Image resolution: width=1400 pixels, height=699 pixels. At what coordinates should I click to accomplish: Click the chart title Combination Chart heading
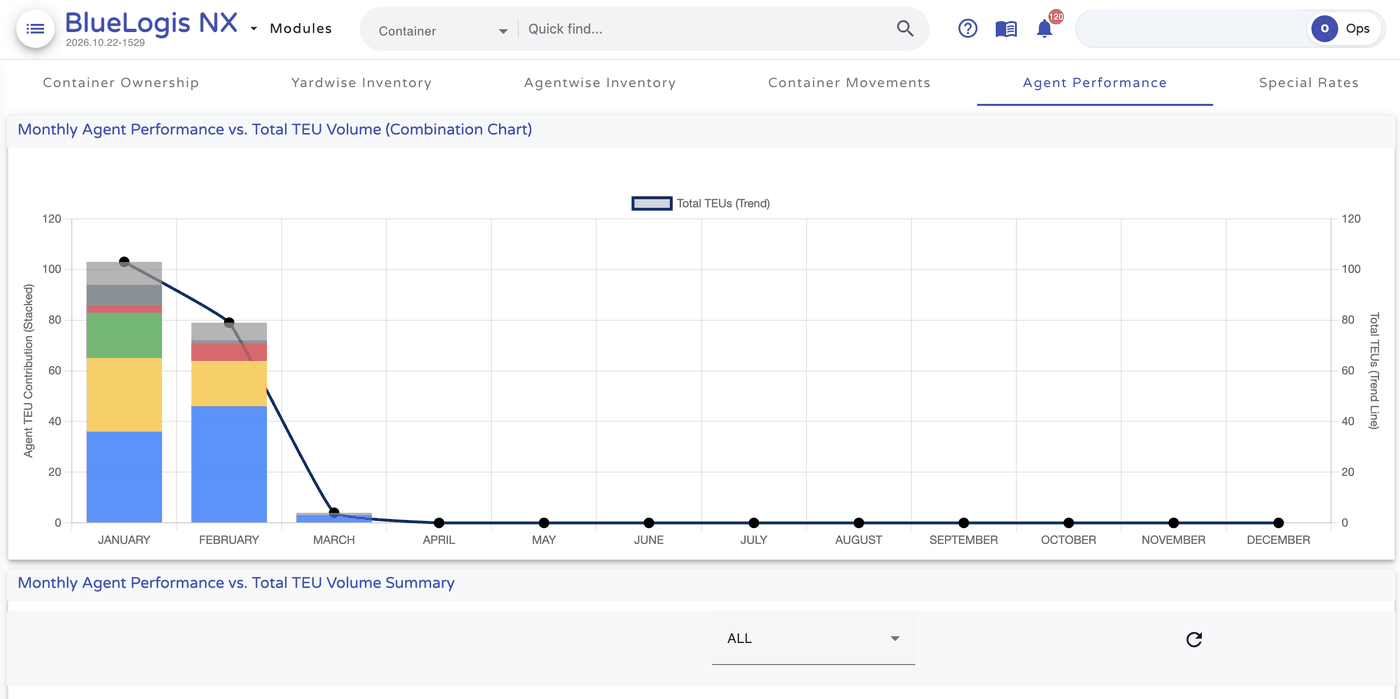(275, 129)
